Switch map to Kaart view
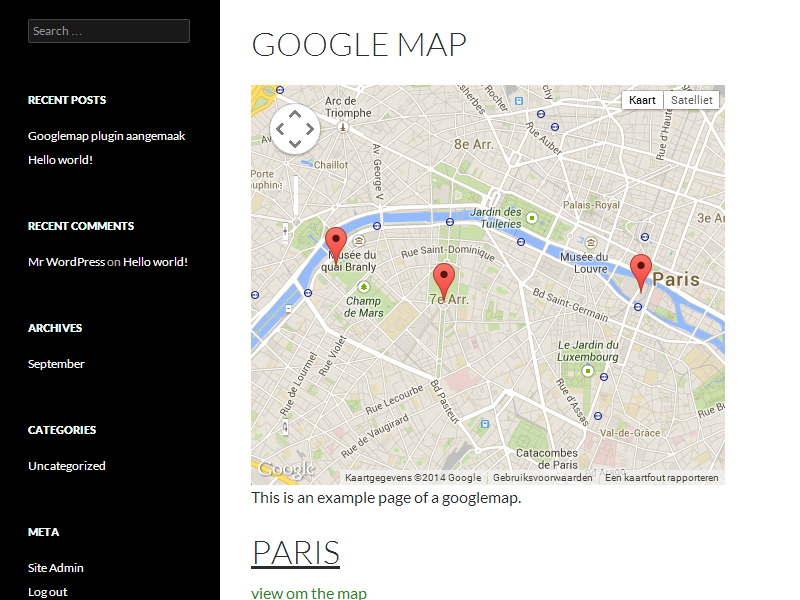This screenshot has height=600, width=800. [x=642, y=100]
